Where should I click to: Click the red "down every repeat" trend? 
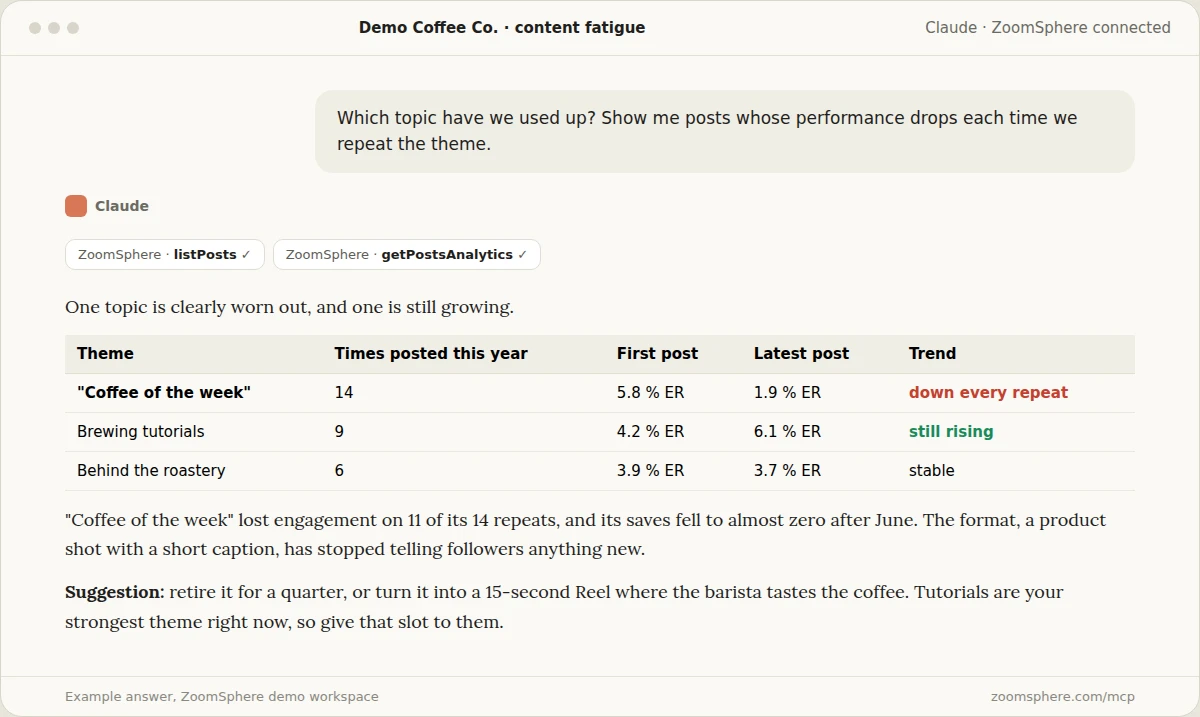[988, 393]
